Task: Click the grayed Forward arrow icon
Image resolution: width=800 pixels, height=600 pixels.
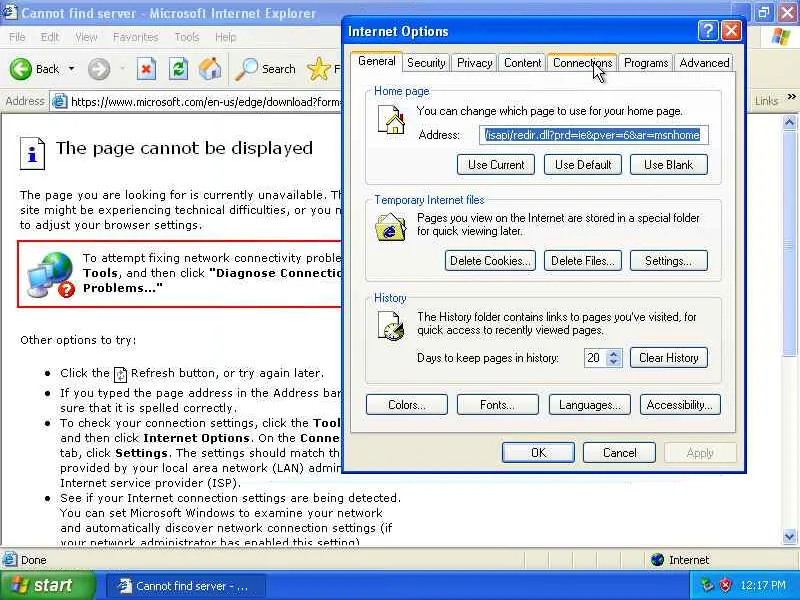Action: pos(98,69)
